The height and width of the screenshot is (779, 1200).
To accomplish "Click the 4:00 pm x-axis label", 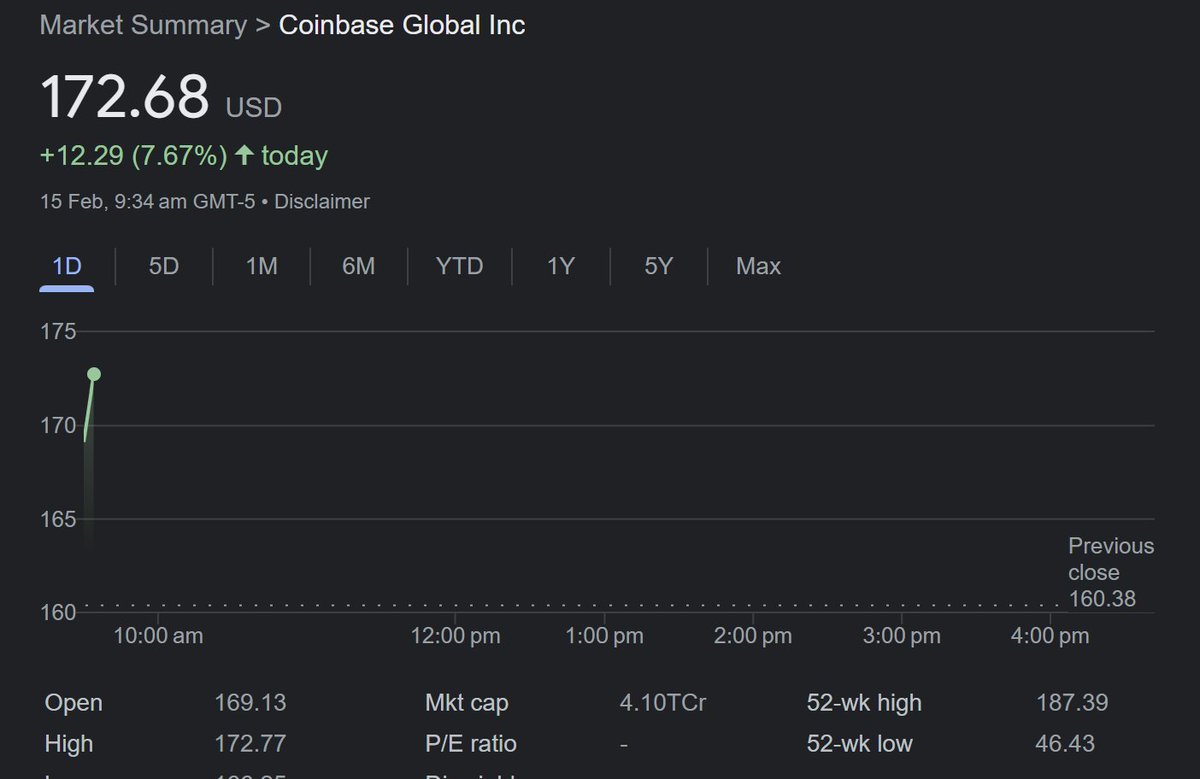I will [x=1050, y=636].
